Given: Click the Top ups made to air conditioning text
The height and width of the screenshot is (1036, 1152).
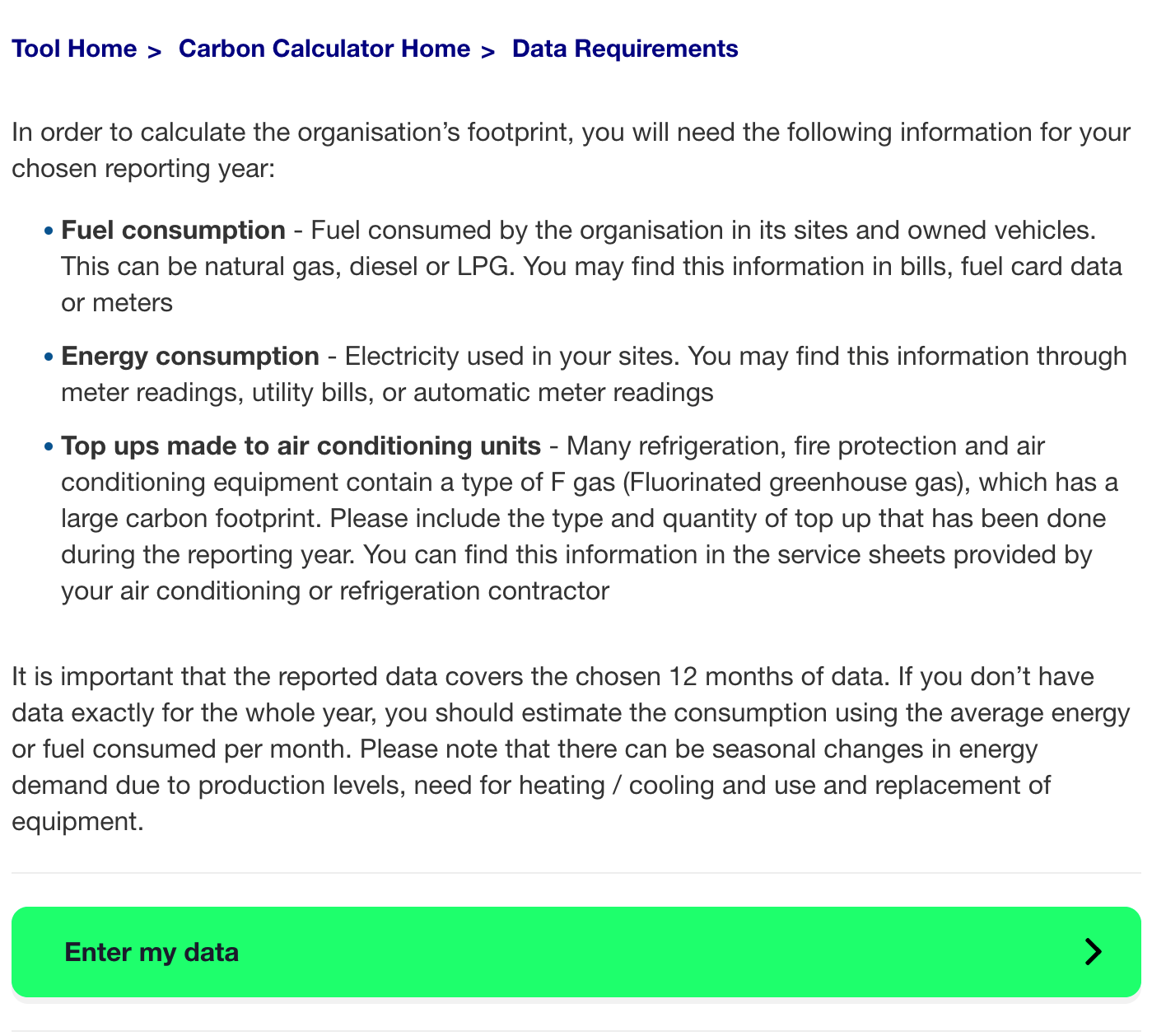Looking at the screenshot, I should pos(300,446).
